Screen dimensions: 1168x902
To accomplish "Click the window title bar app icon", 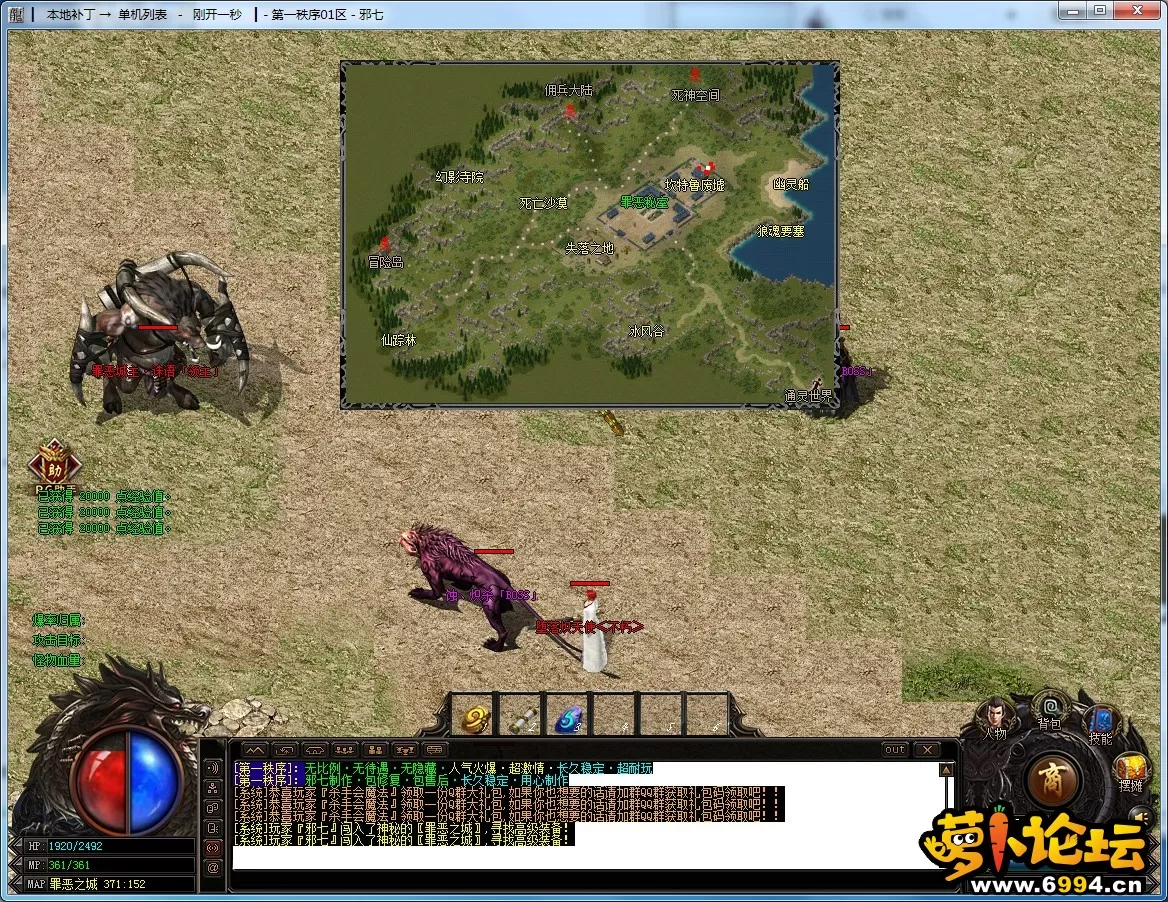I will pos(16,14).
